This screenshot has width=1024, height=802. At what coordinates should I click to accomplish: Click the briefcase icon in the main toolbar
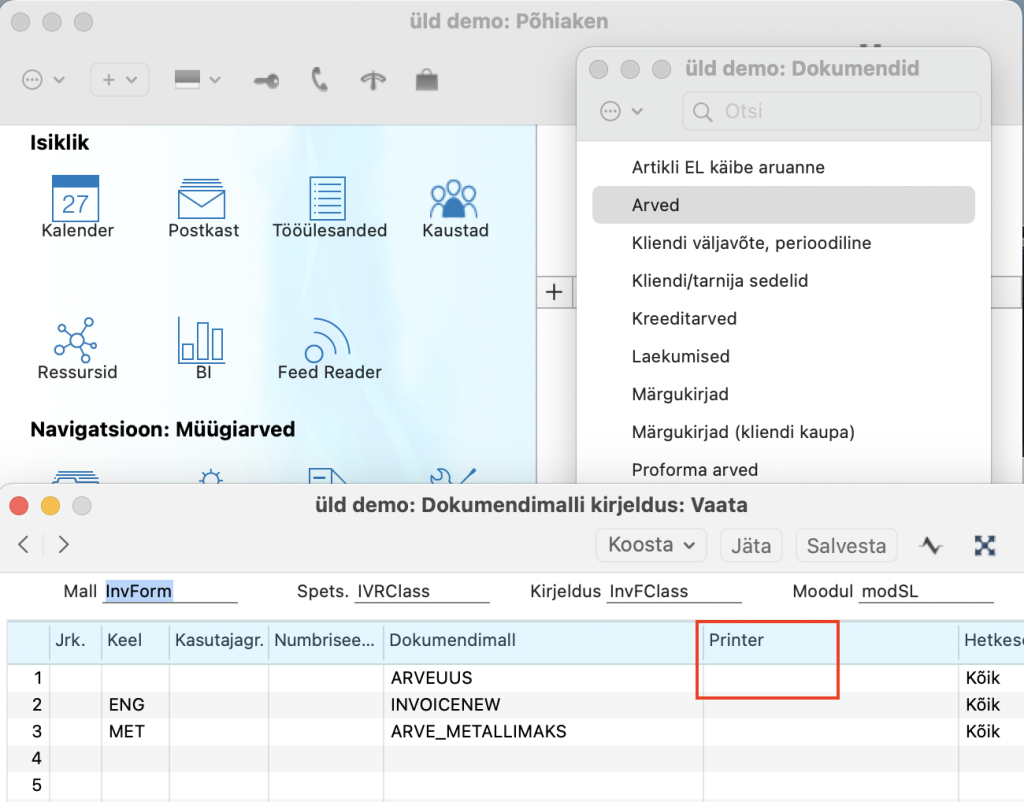(427, 80)
